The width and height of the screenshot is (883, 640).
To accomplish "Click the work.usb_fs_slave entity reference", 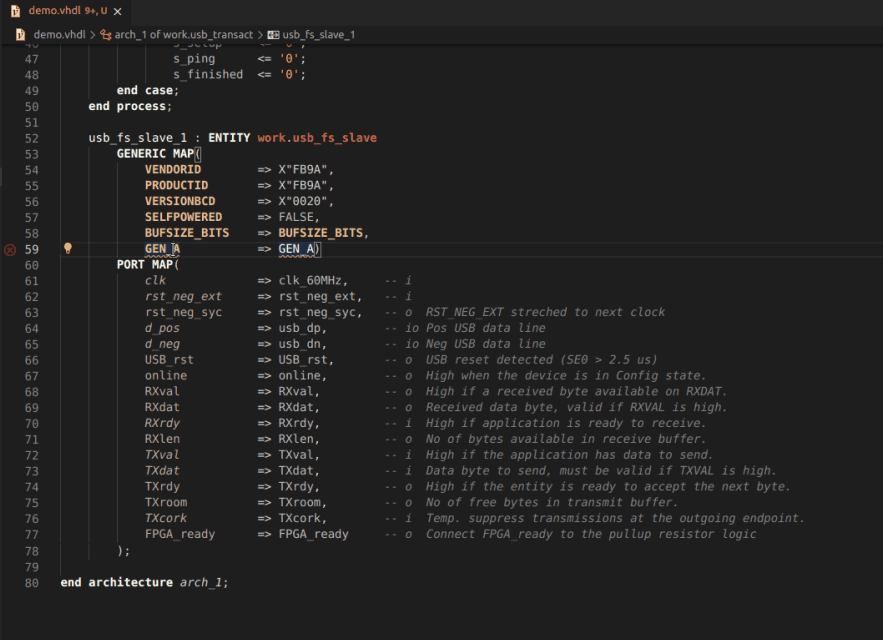I will tap(320, 137).
